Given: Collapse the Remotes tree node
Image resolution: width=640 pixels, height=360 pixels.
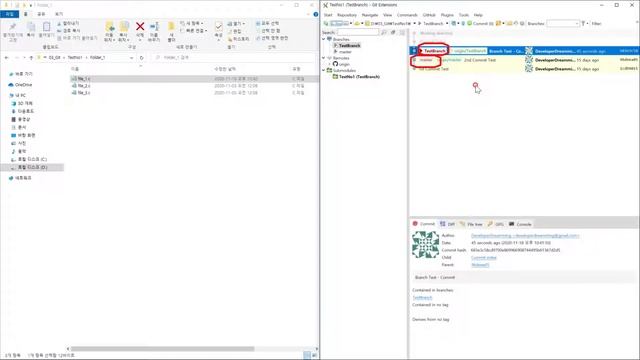Looking at the screenshot, I should click(x=324, y=58).
